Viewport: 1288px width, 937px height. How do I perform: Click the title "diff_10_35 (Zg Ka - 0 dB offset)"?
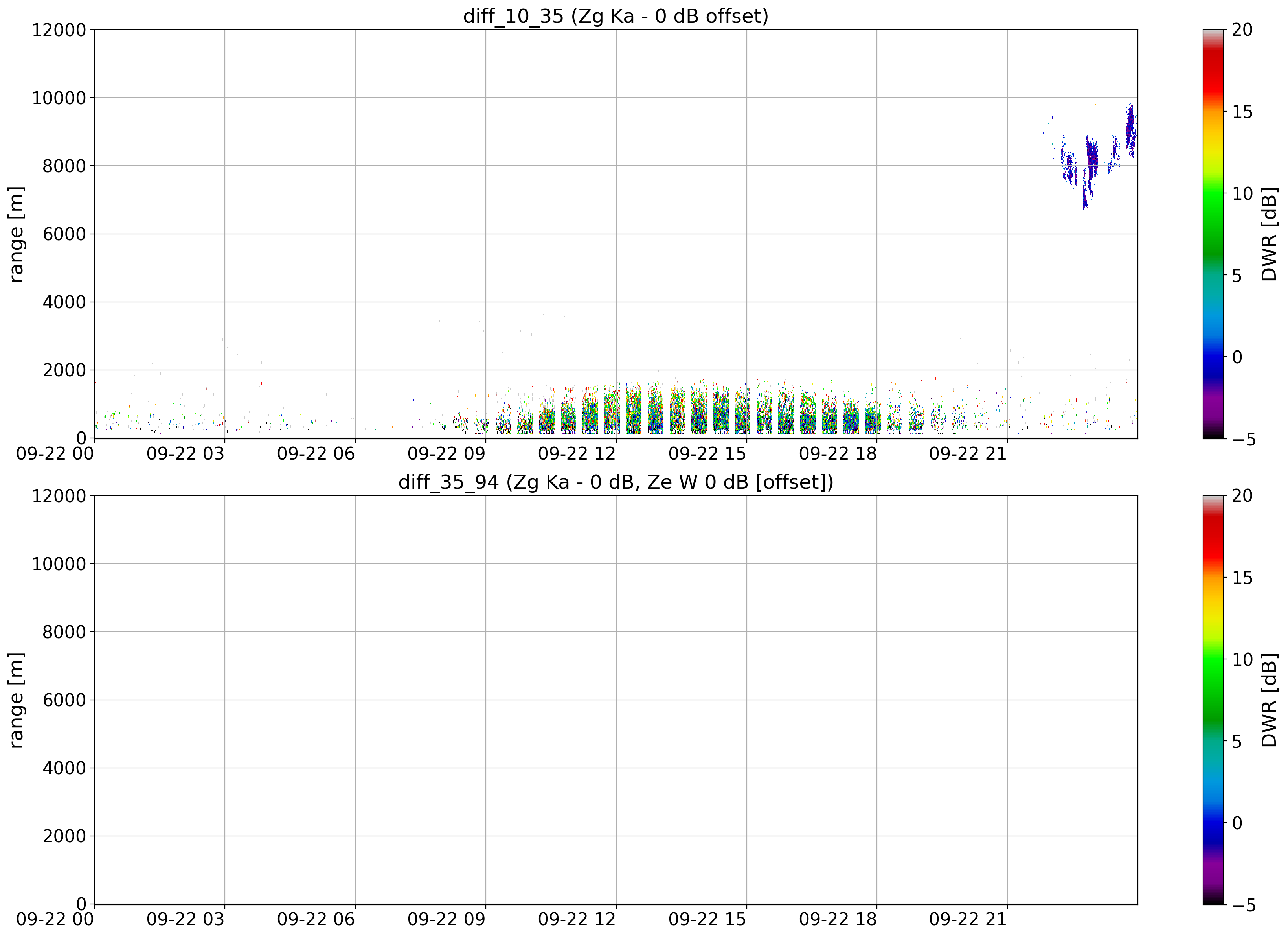click(x=616, y=16)
